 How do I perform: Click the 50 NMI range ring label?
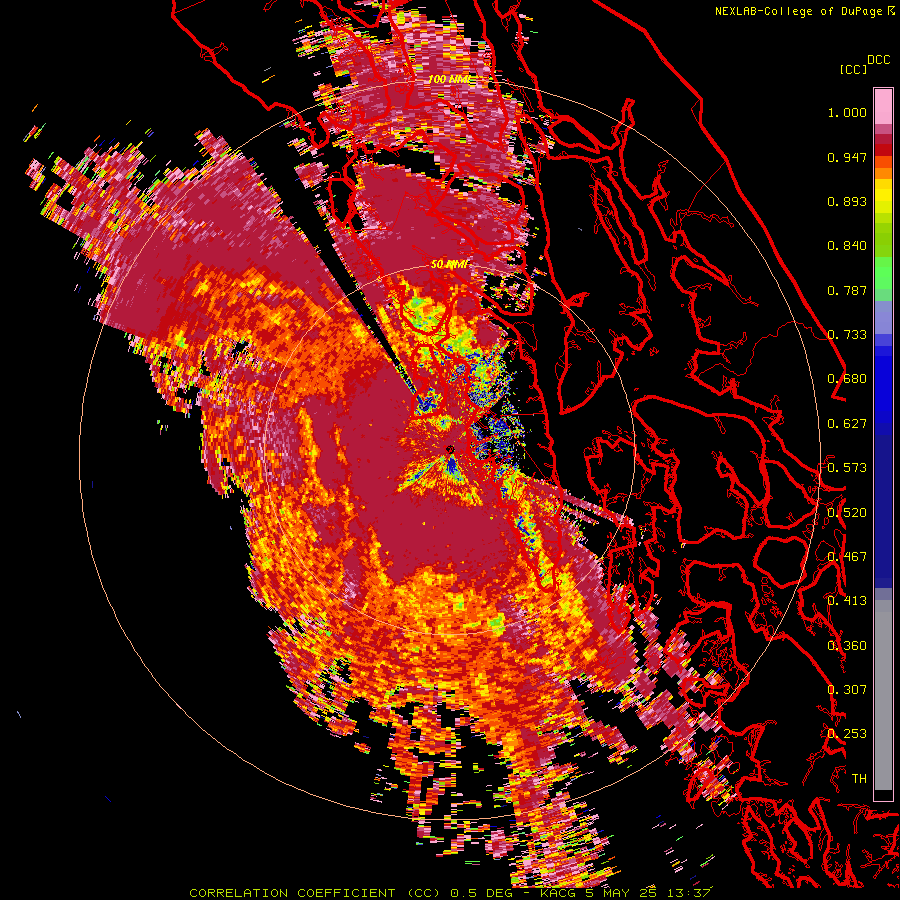point(449,264)
